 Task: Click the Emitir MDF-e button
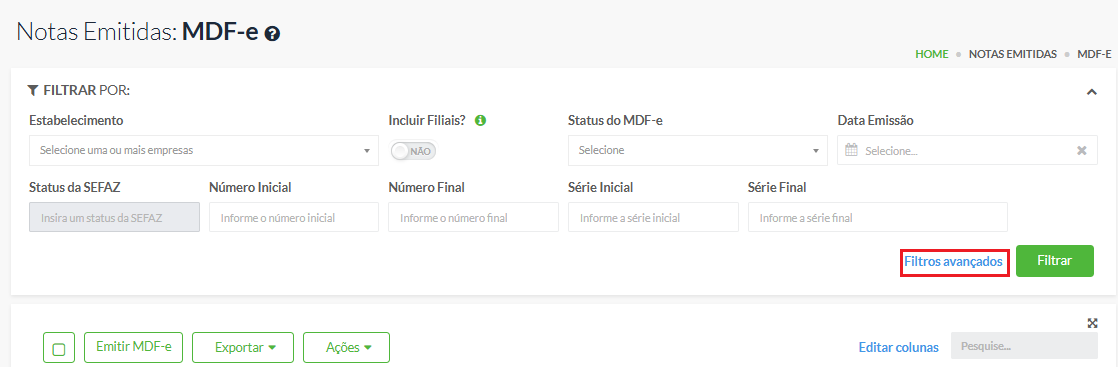133,347
